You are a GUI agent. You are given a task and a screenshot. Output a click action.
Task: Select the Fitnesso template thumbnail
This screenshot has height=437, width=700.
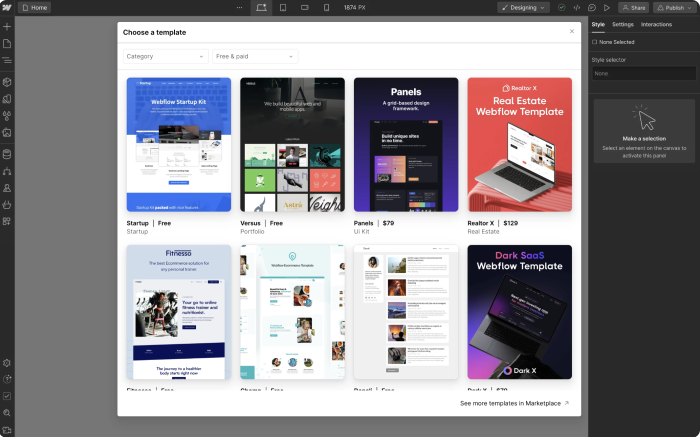(179, 312)
